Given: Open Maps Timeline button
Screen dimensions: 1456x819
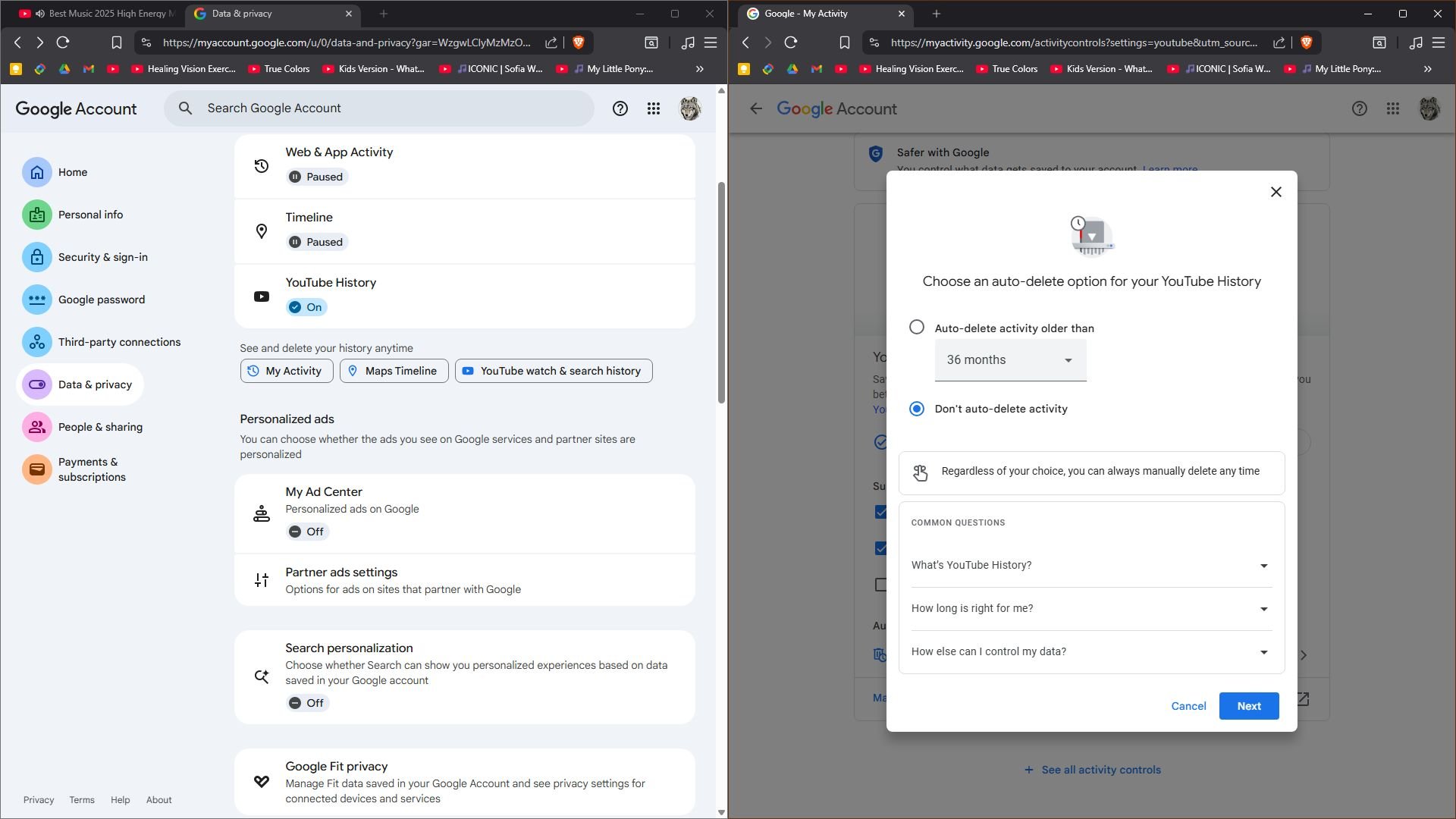Looking at the screenshot, I should (394, 371).
